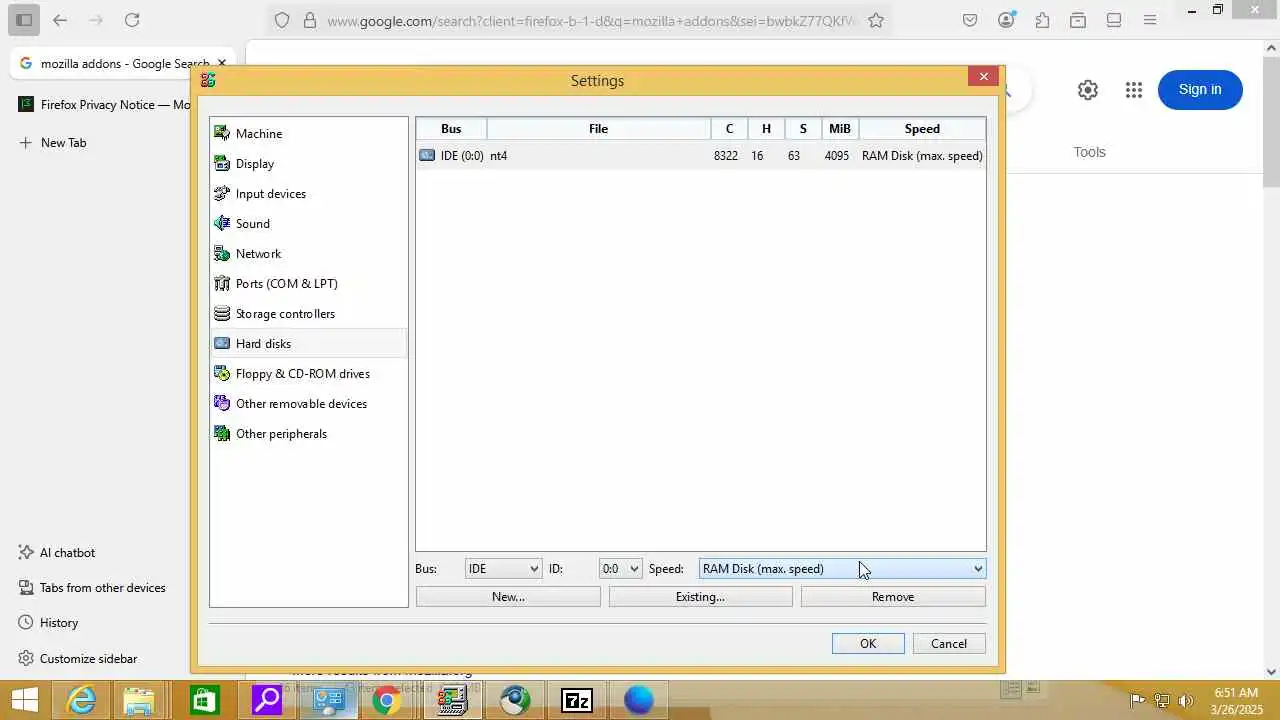Open History in the Firefox sidebar

(48, 622)
